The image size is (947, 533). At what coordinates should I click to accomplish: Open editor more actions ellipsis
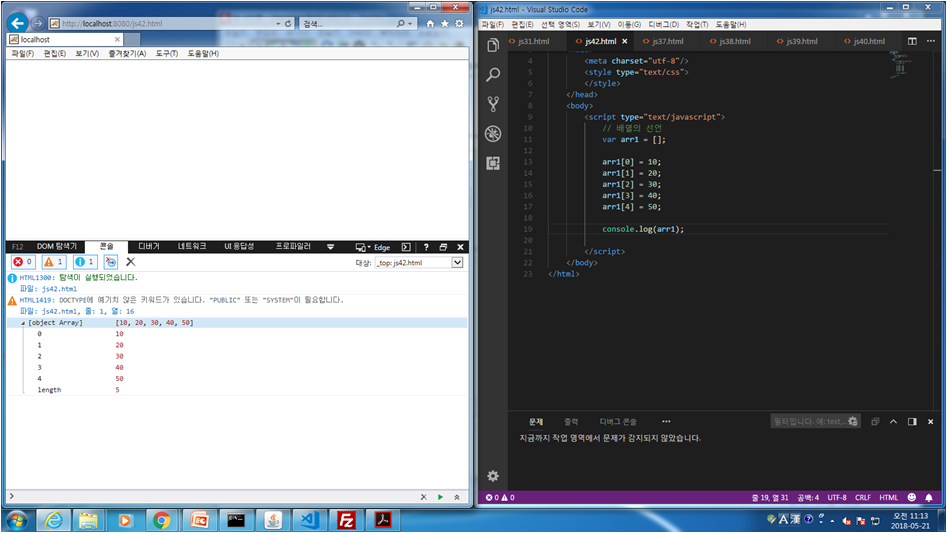[x=931, y=41]
